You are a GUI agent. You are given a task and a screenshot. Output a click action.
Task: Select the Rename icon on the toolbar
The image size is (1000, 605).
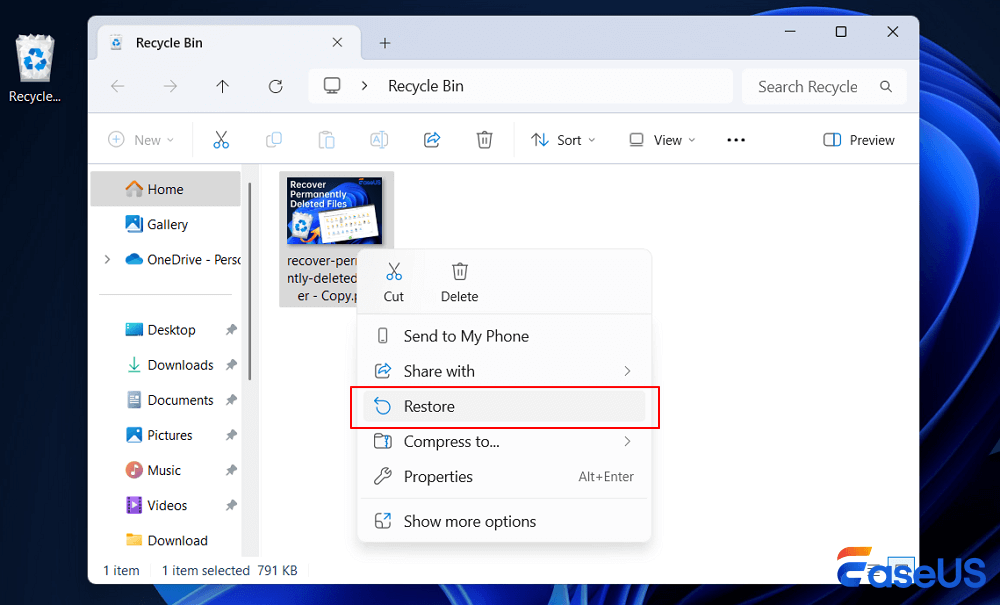[x=379, y=139]
